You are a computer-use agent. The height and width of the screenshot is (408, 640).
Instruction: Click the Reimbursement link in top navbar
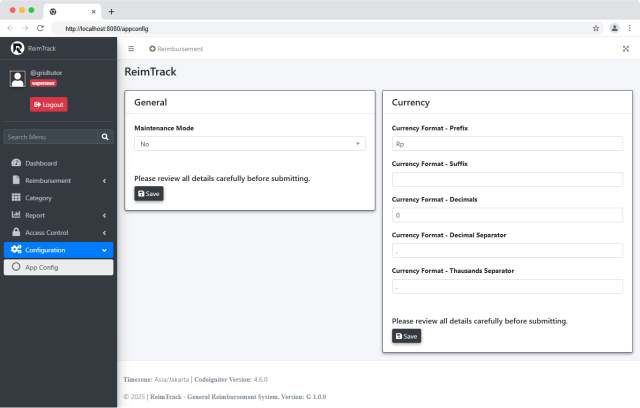(x=176, y=48)
